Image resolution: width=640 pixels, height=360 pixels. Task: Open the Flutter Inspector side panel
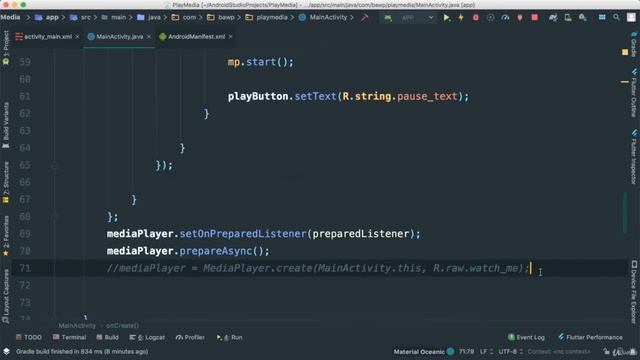[634, 157]
